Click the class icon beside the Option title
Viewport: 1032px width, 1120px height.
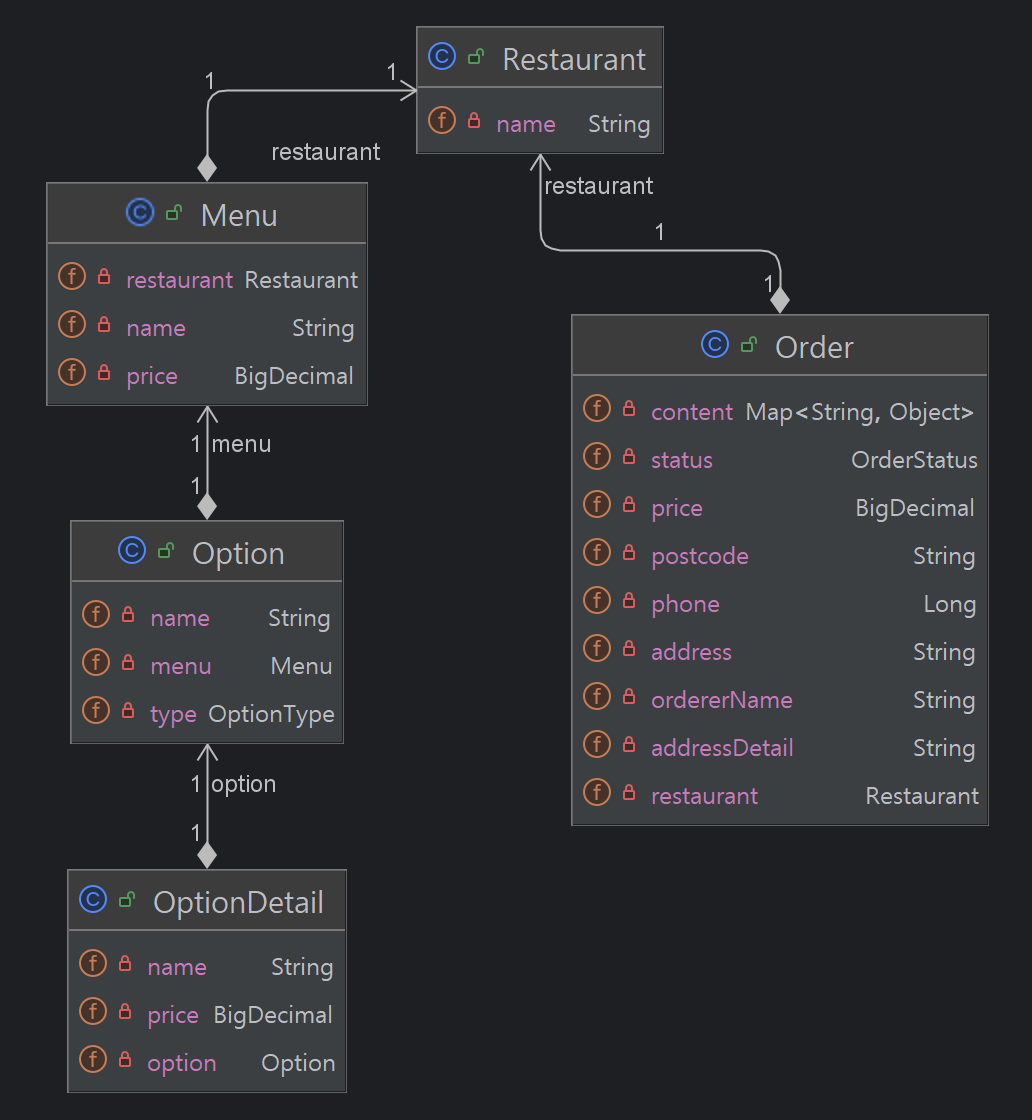(131, 550)
